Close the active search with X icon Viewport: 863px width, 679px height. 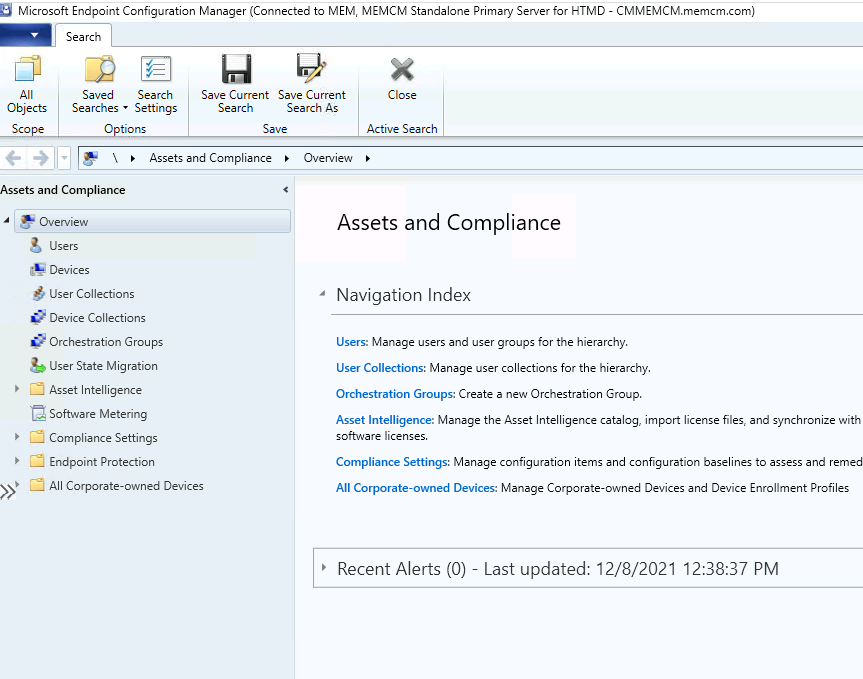(x=402, y=70)
